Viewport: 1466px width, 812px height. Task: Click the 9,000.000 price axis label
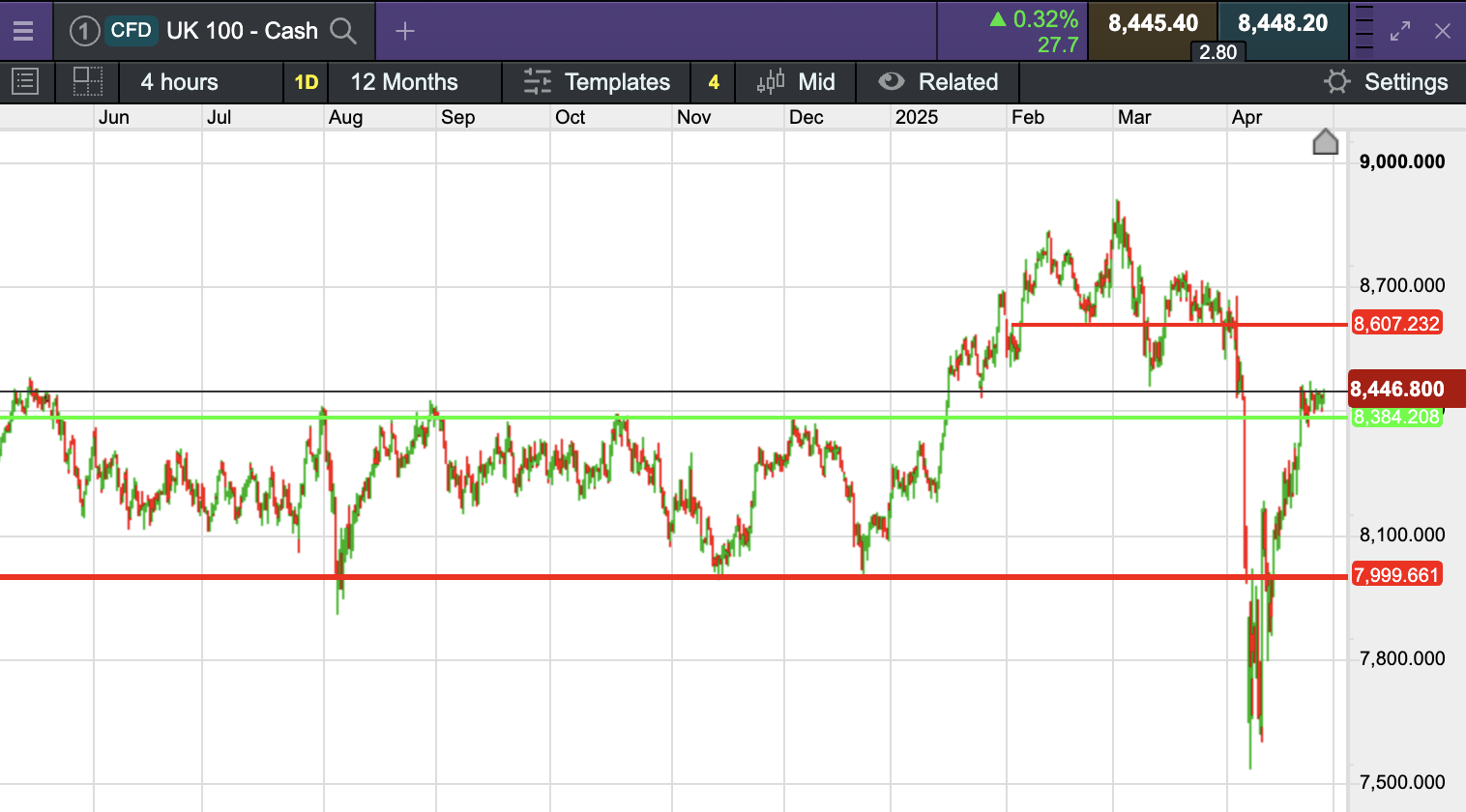coord(1402,161)
